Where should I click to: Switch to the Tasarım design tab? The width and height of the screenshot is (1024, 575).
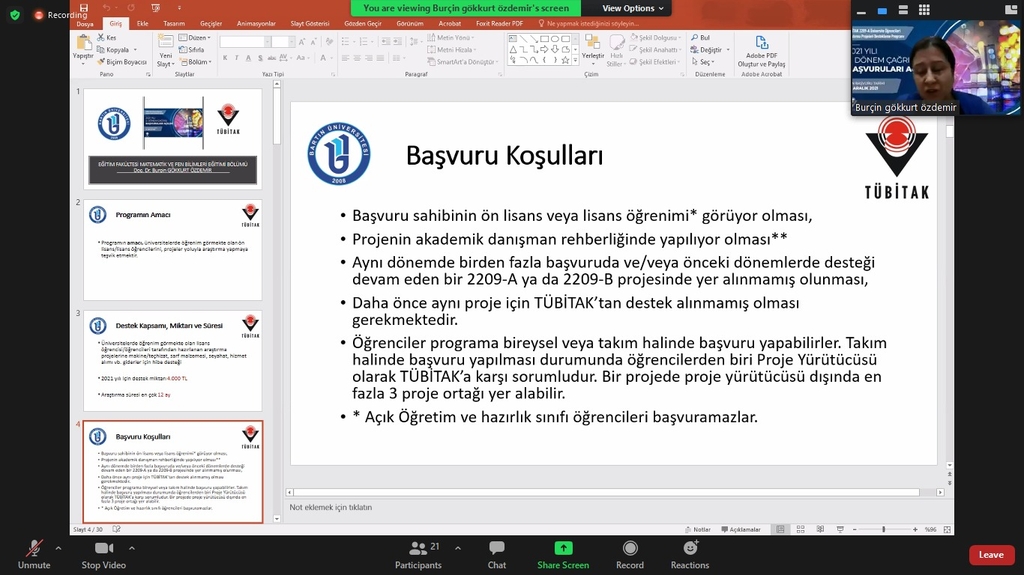pos(174,24)
